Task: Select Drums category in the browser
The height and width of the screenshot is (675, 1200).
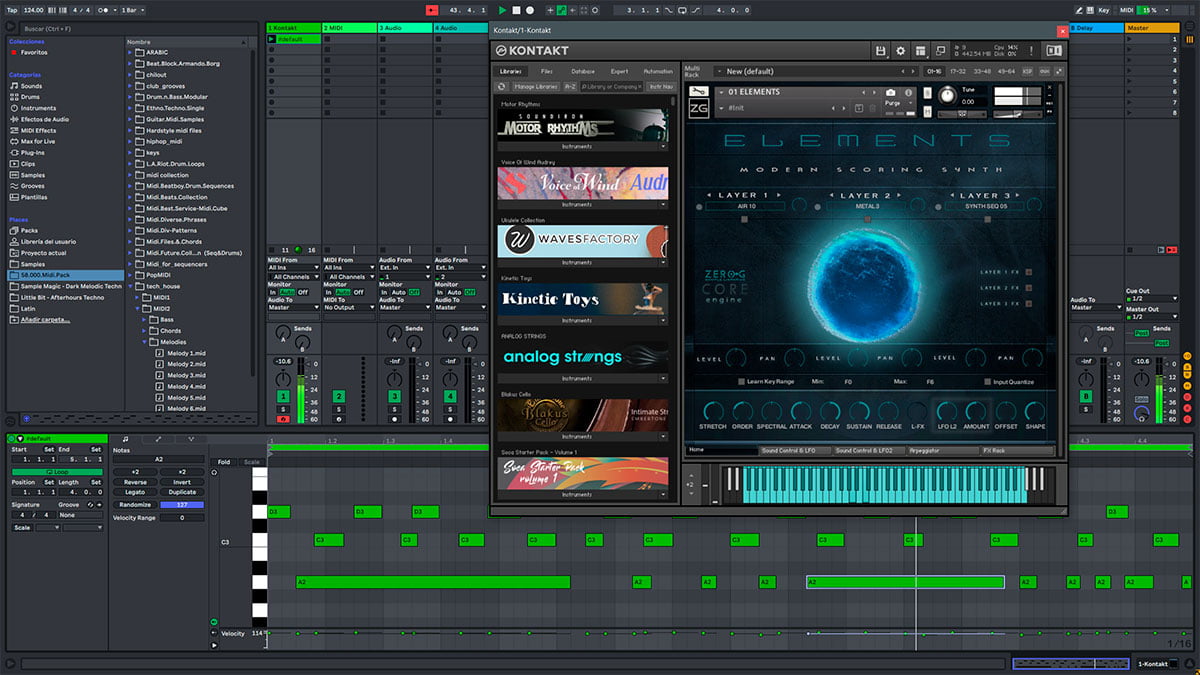Action: click(31, 97)
